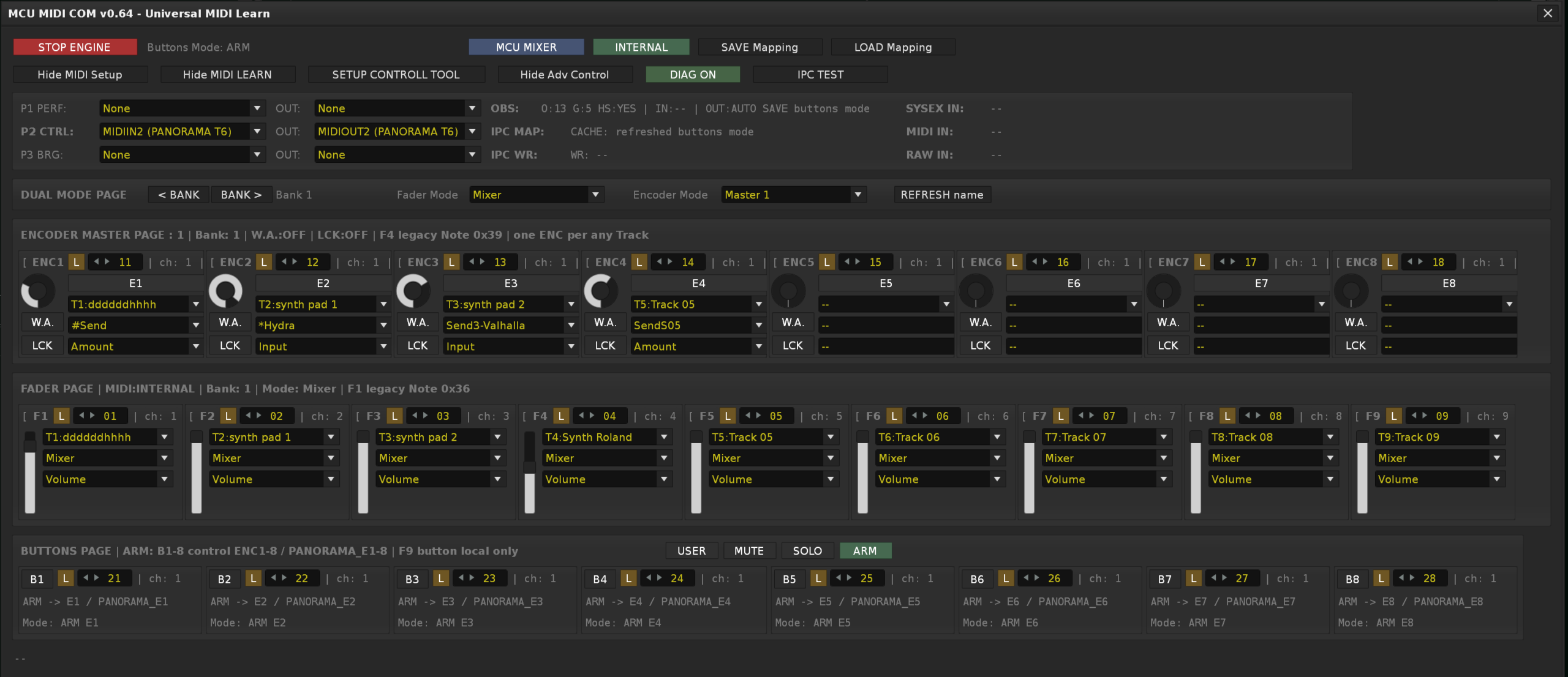Toggle W.A. for ENC3

pyautogui.click(x=418, y=322)
